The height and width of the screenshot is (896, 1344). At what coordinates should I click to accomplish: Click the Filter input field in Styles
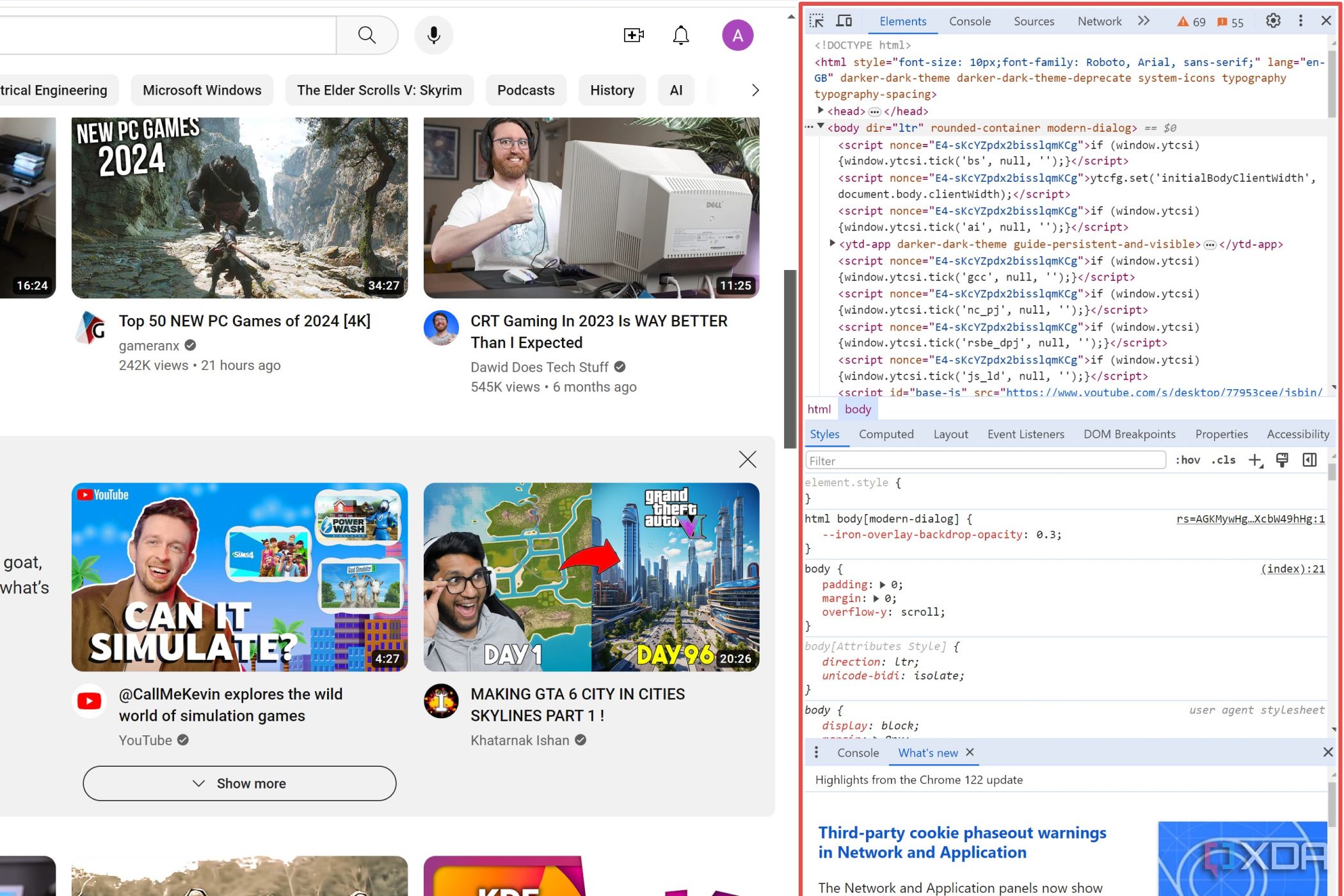(985, 460)
